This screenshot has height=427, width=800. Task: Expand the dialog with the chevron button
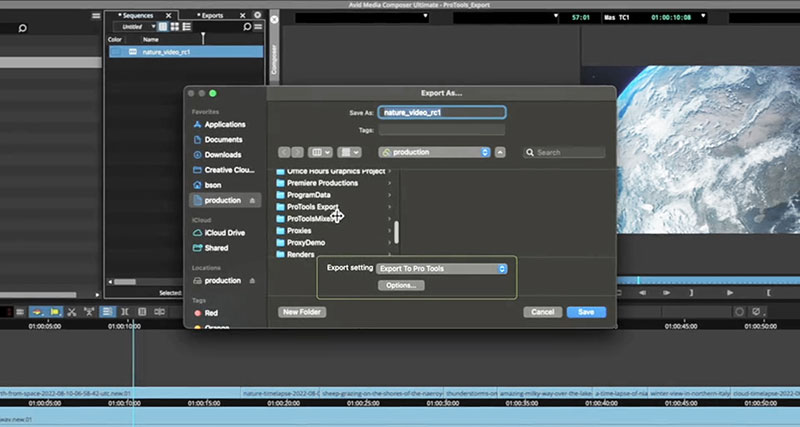point(500,153)
